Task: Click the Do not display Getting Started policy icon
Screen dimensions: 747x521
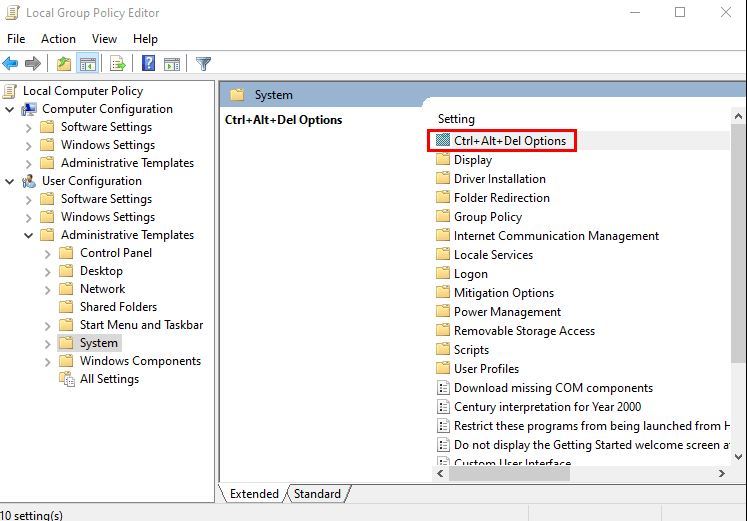Action: tap(443, 445)
